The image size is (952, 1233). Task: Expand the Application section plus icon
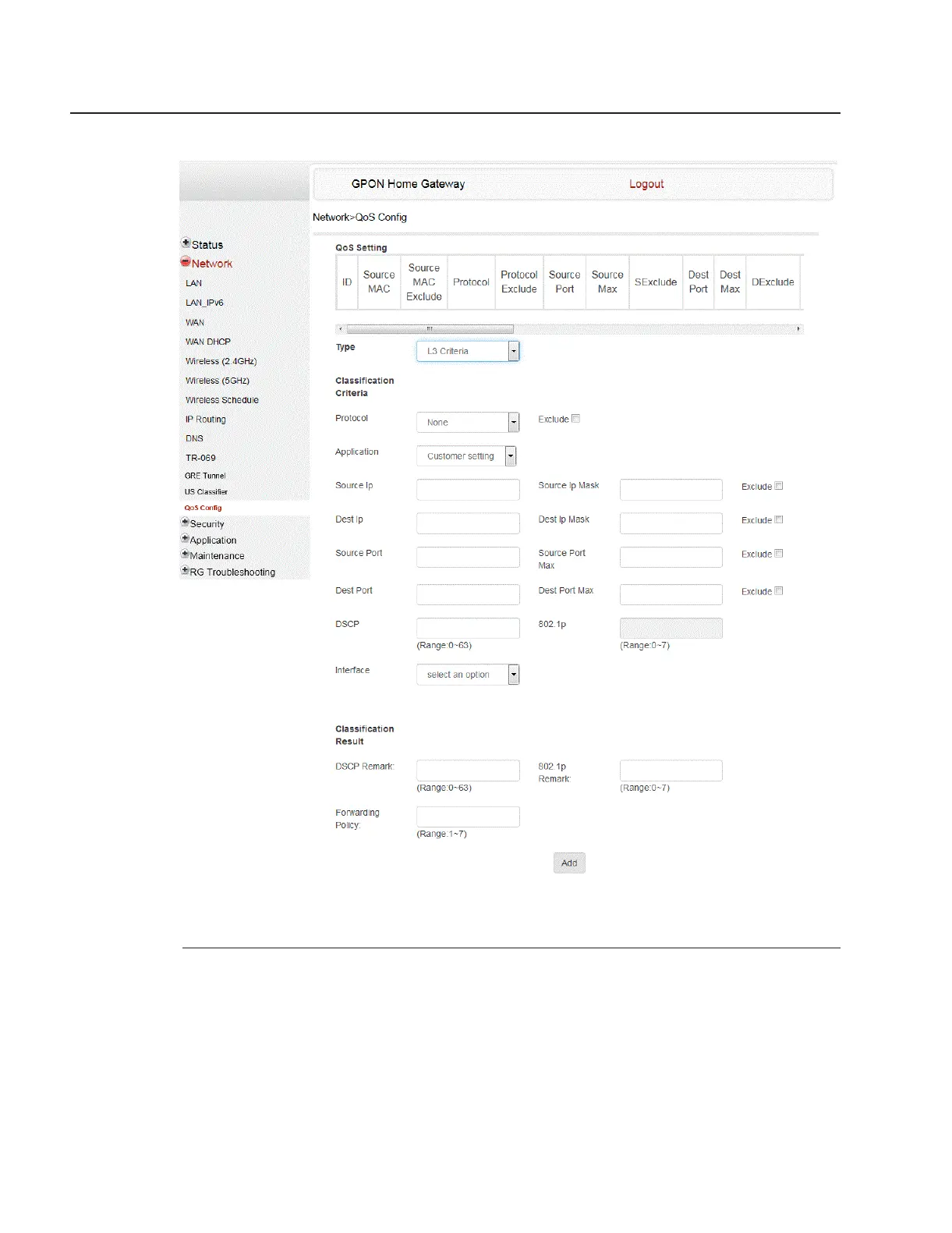point(185,539)
